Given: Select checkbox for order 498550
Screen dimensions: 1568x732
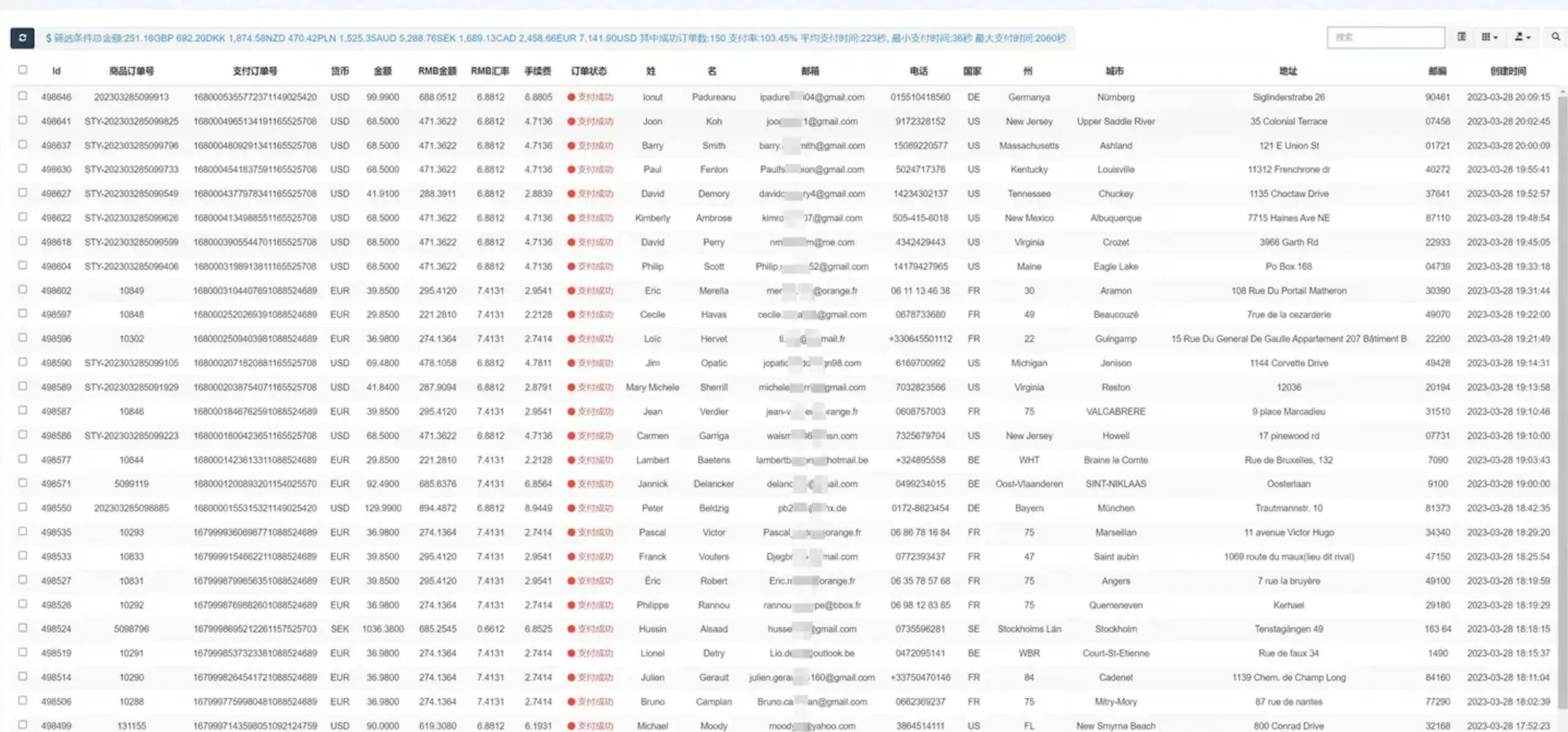Looking at the screenshot, I should [23, 507].
